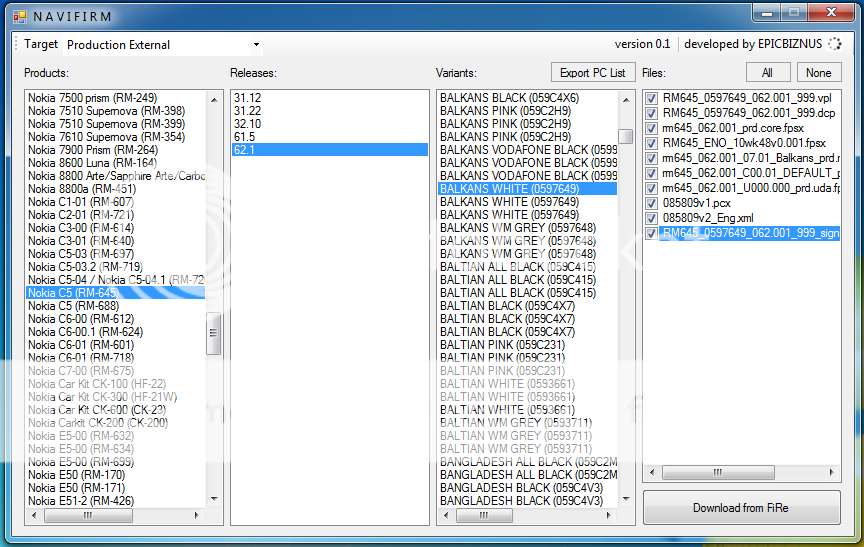
Task: Select release 62.1
Action: pos(330,150)
